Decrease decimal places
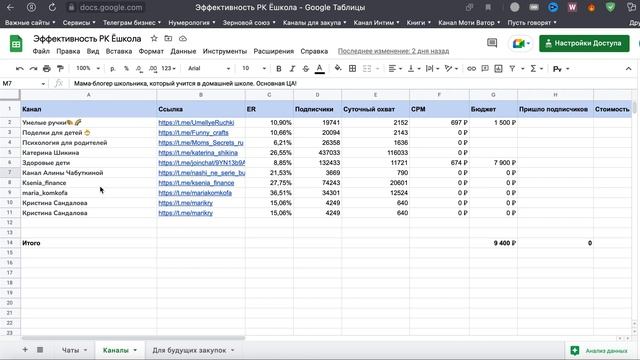 139,69
